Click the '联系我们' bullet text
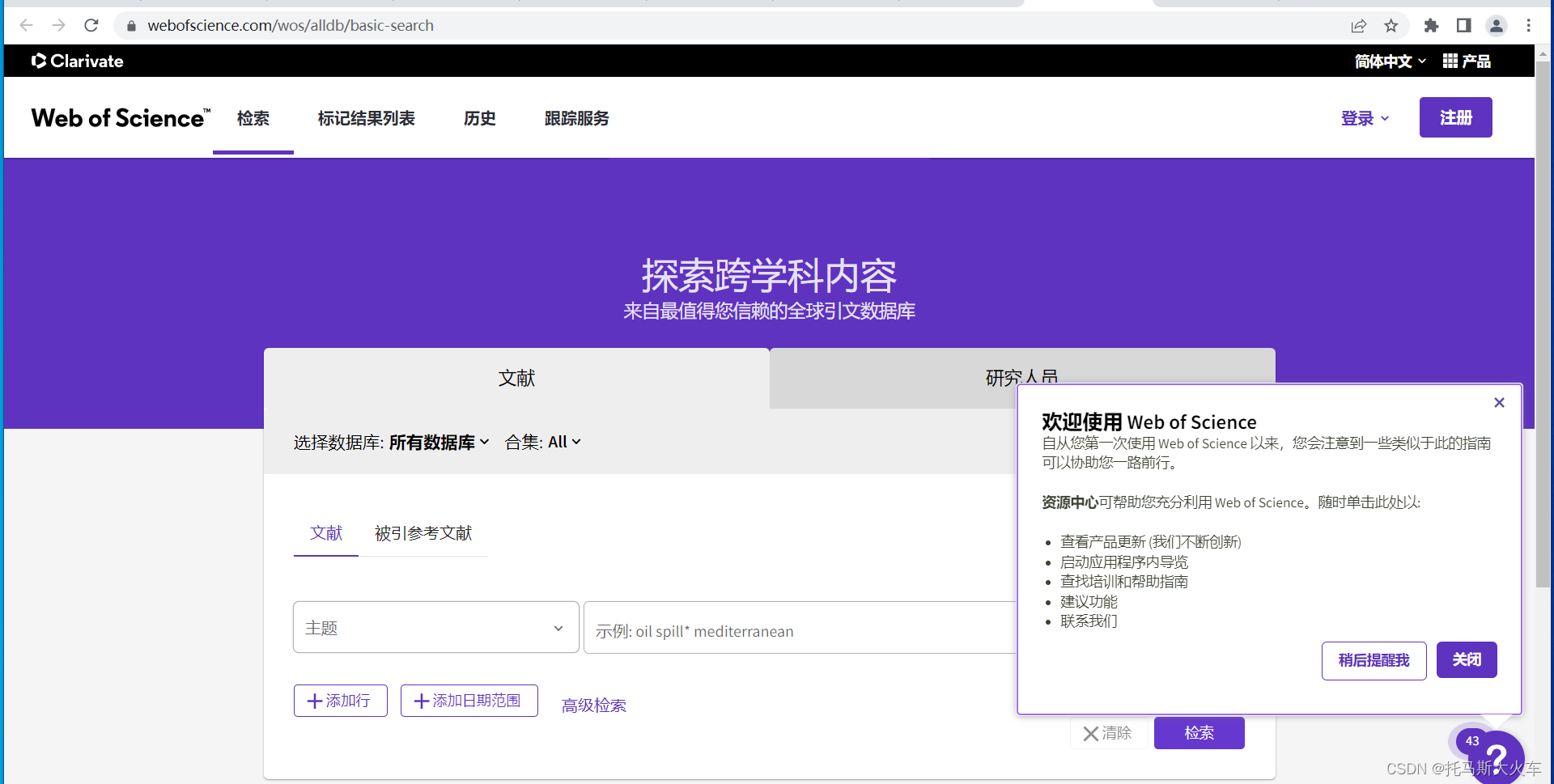Image resolution: width=1554 pixels, height=784 pixels. (1089, 621)
